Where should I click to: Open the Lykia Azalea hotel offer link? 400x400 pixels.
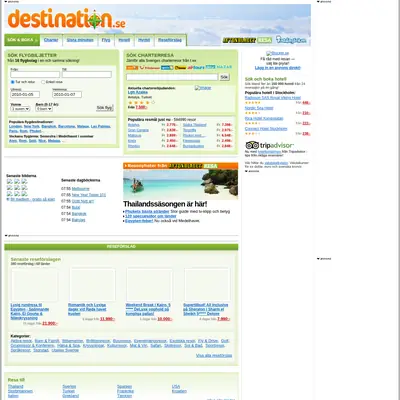138,92
